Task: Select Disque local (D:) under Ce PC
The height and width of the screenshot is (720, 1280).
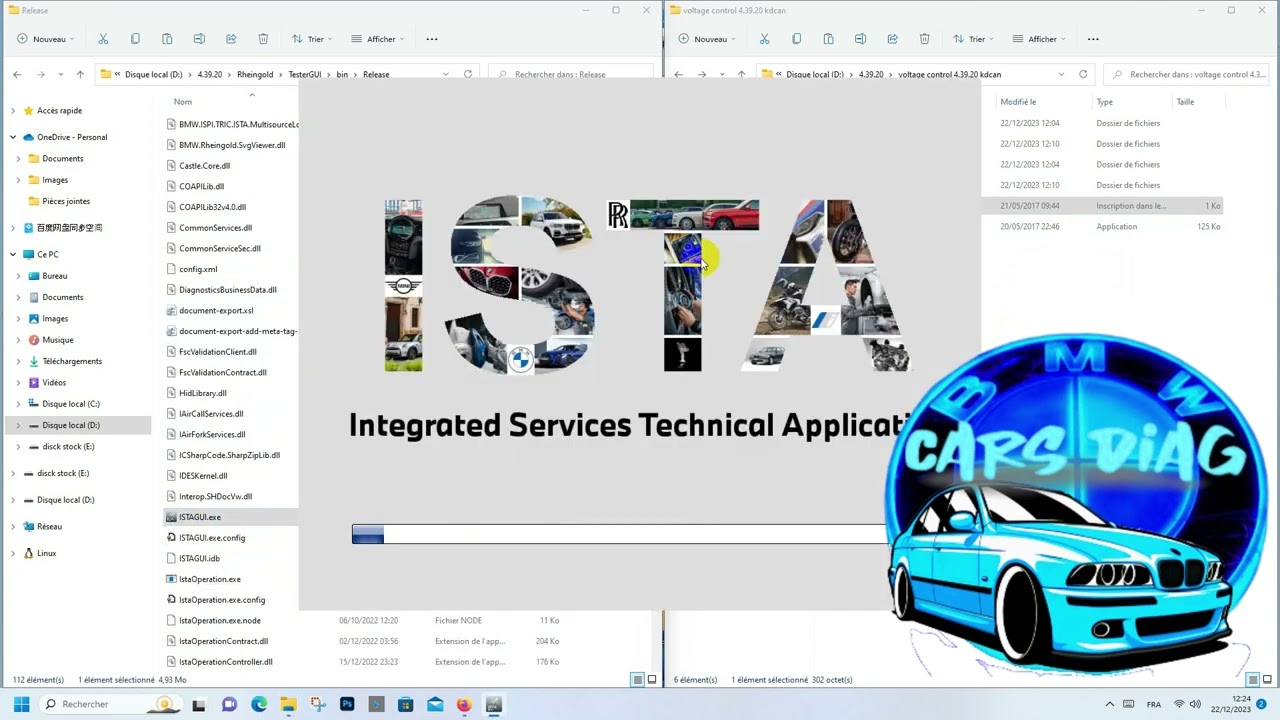Action: pos(71,425)
